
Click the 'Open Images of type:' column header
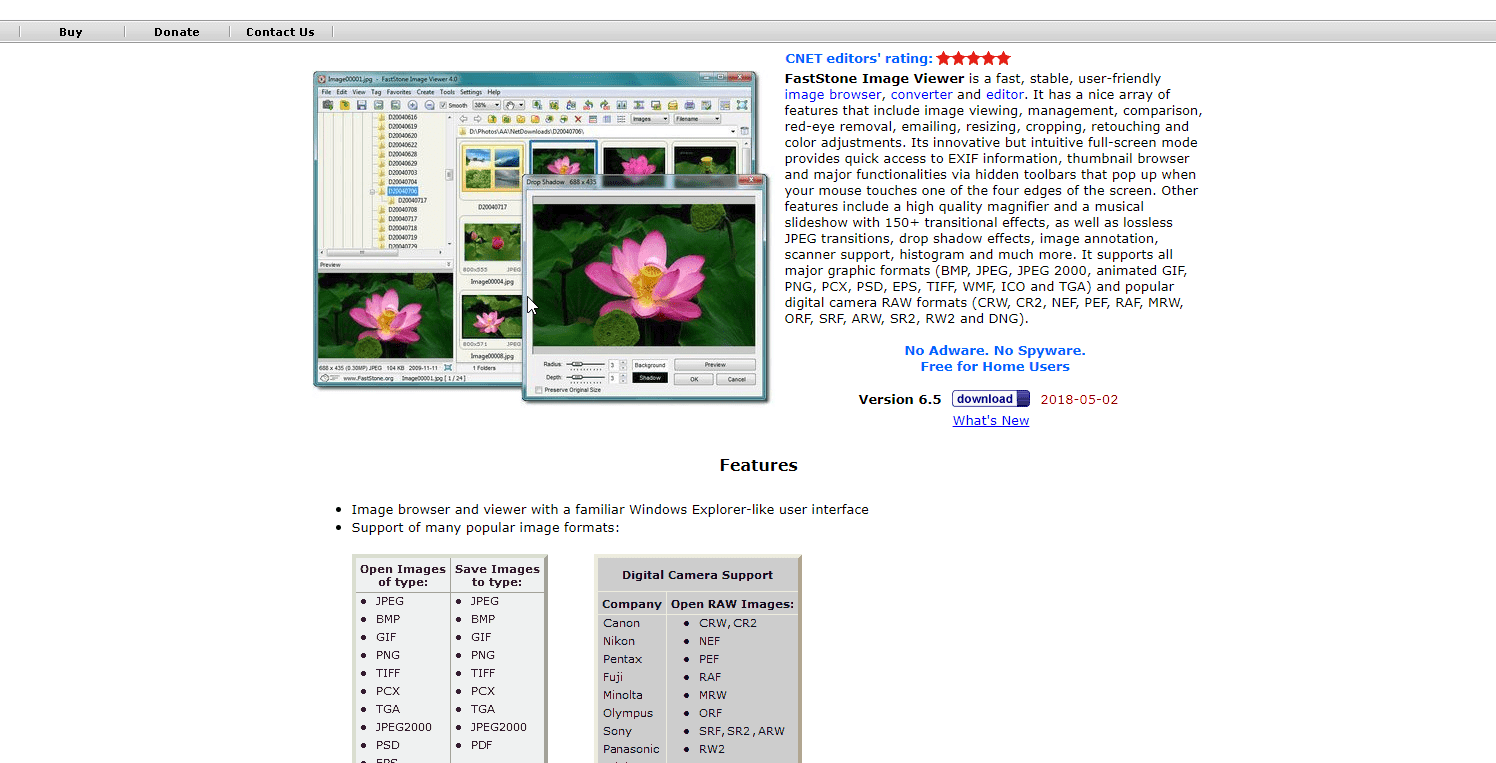pyautogui.click(x=403, y=575)
